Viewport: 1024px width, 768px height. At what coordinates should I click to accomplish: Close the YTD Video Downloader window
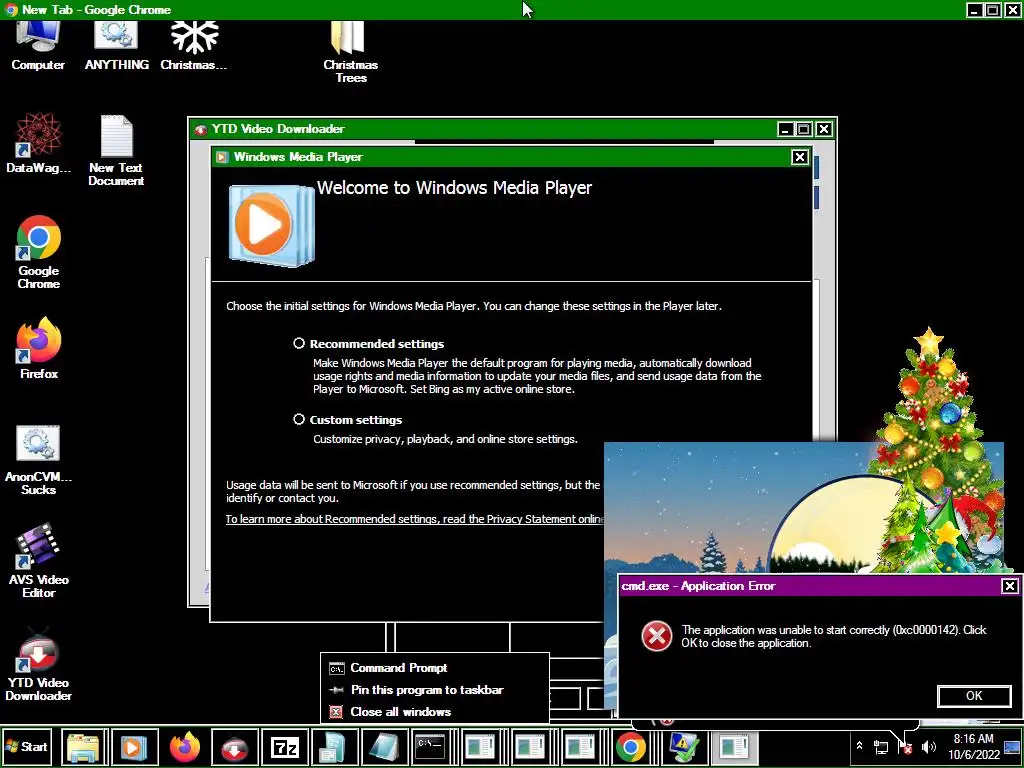[x=824, y=129]
